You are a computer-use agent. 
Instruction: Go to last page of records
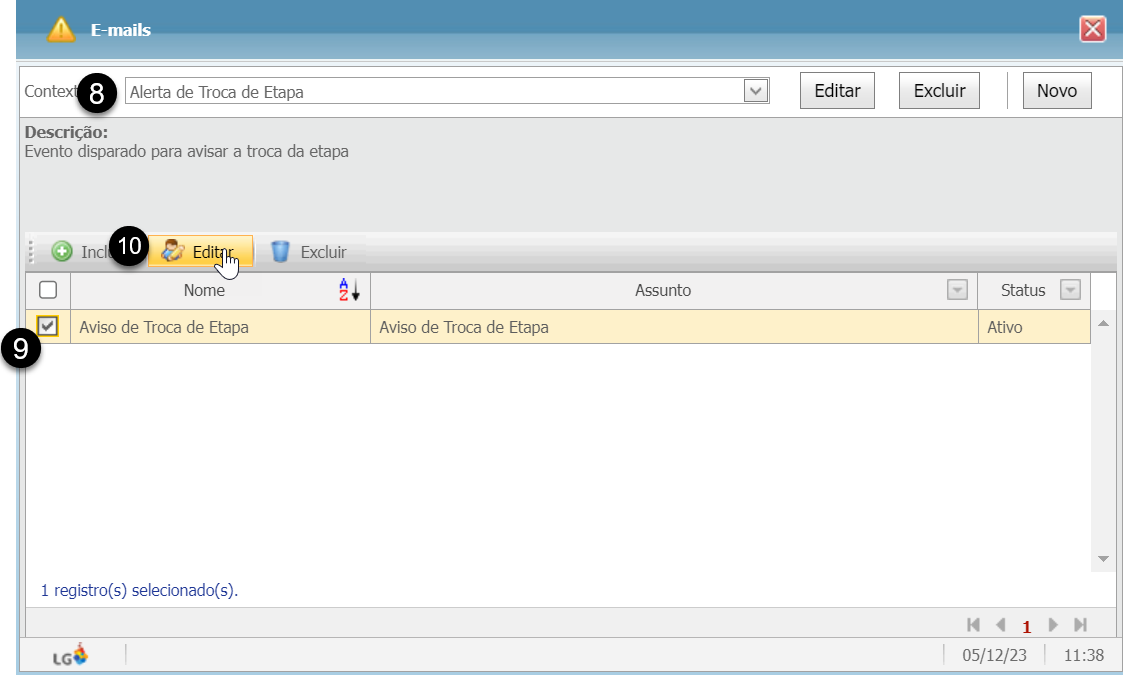[1081, 625]
